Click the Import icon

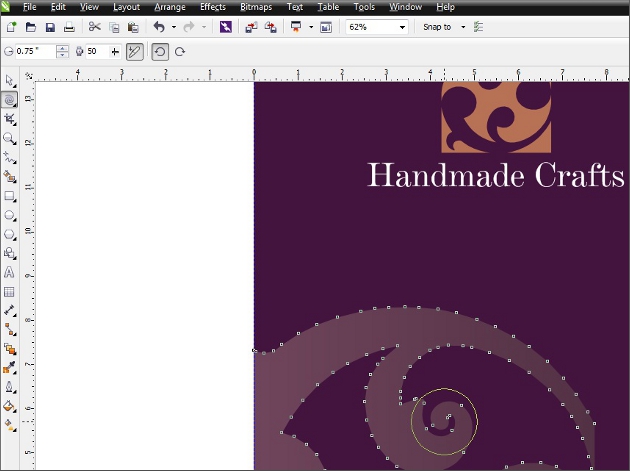251,27
